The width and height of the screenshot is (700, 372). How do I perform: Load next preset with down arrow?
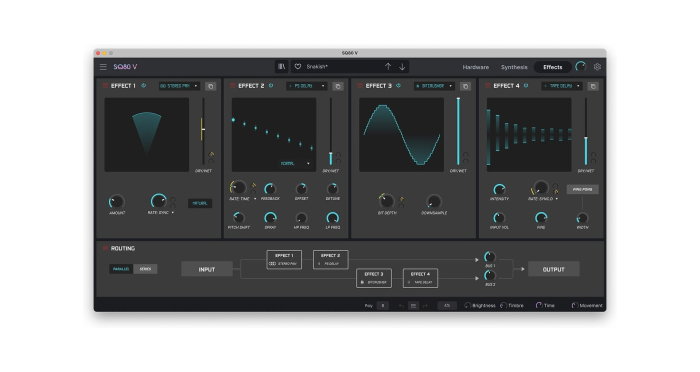(x=402, y=67)
